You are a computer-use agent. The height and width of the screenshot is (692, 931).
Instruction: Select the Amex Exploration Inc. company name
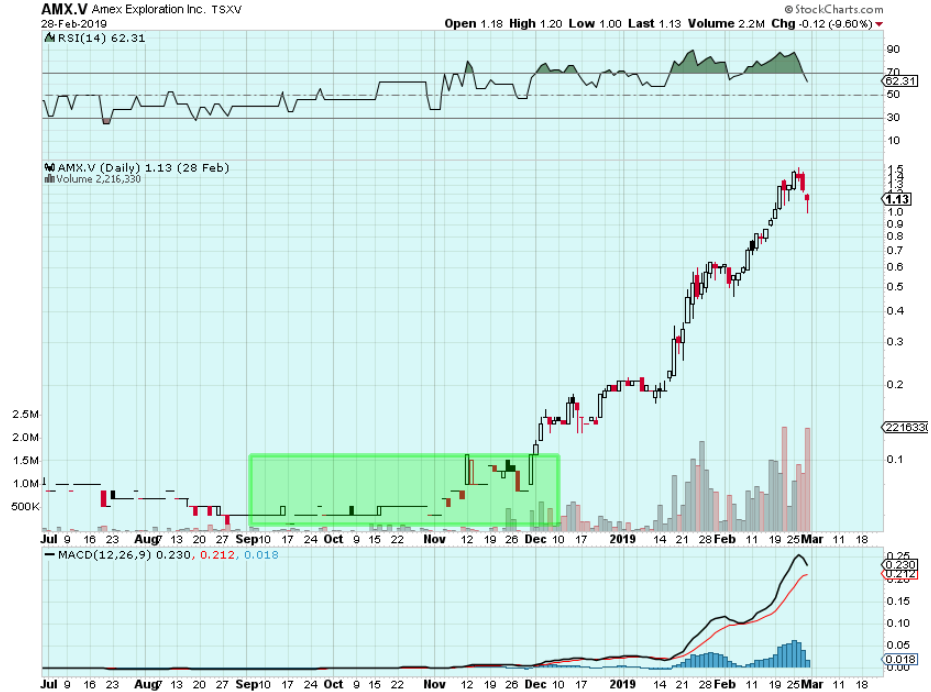coord(148,10)
